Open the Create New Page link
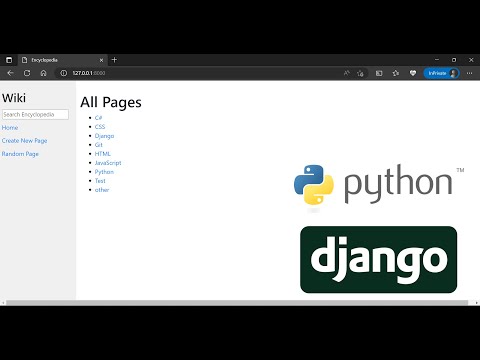 point(24,141)
